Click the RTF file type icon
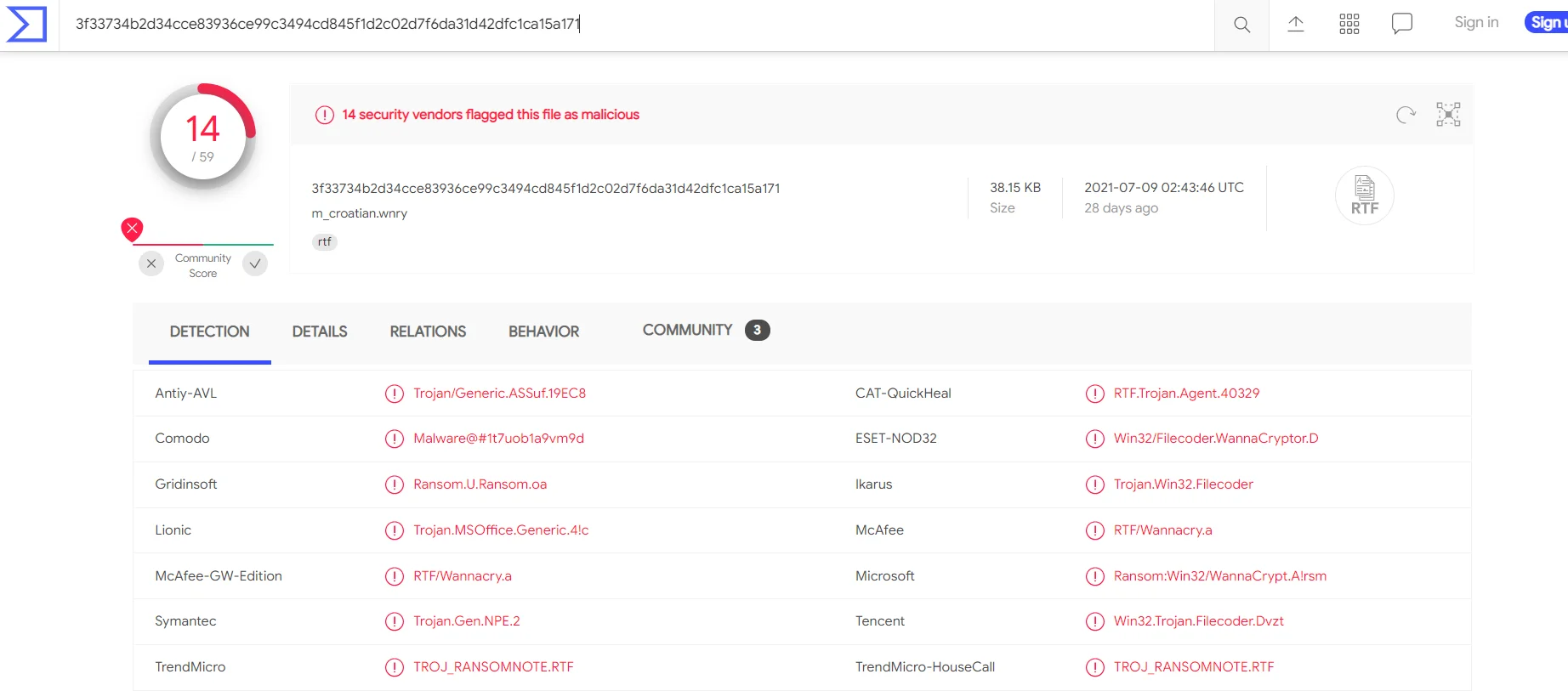 click(x=1365, y=195)
